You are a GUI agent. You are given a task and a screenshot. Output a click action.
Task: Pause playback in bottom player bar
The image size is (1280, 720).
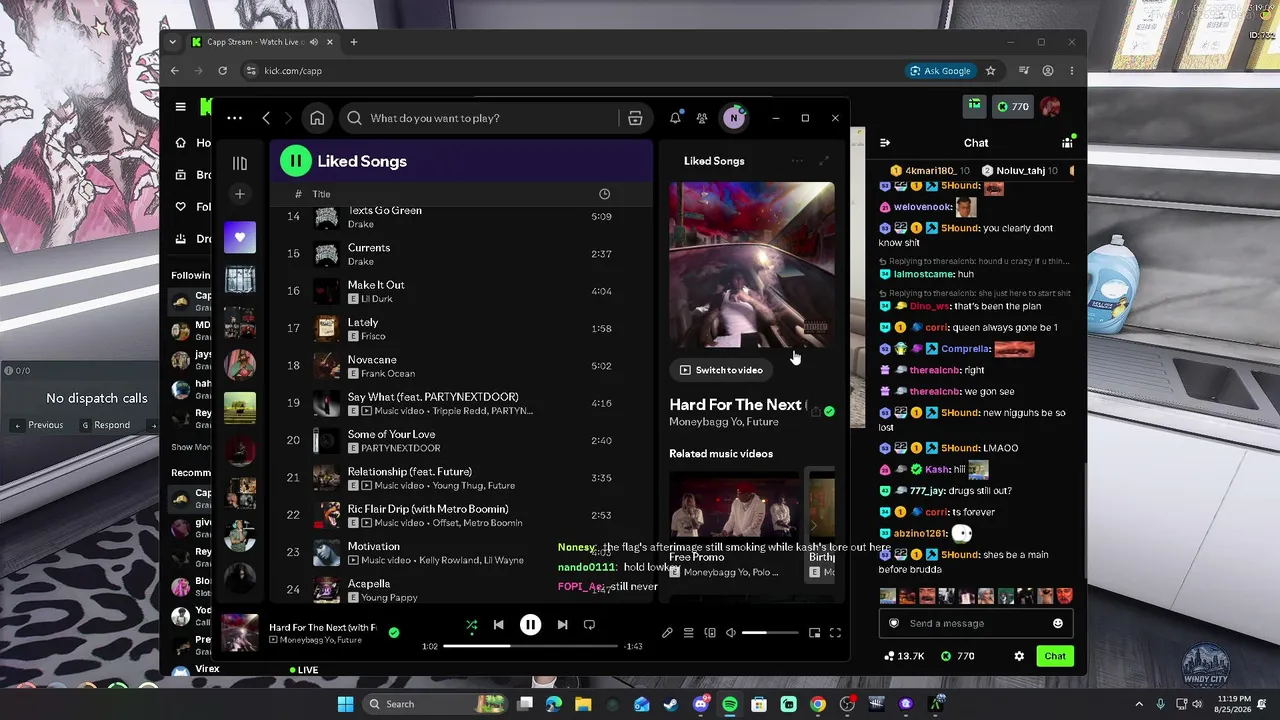coord(530,625)
